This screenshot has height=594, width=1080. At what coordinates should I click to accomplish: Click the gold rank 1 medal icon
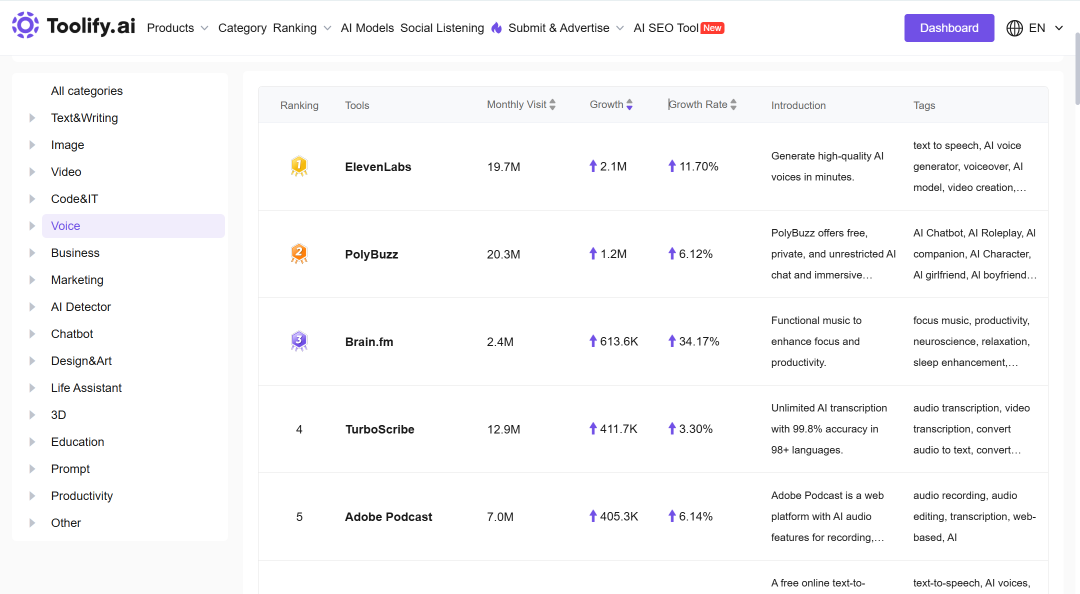tap(299, 166)
